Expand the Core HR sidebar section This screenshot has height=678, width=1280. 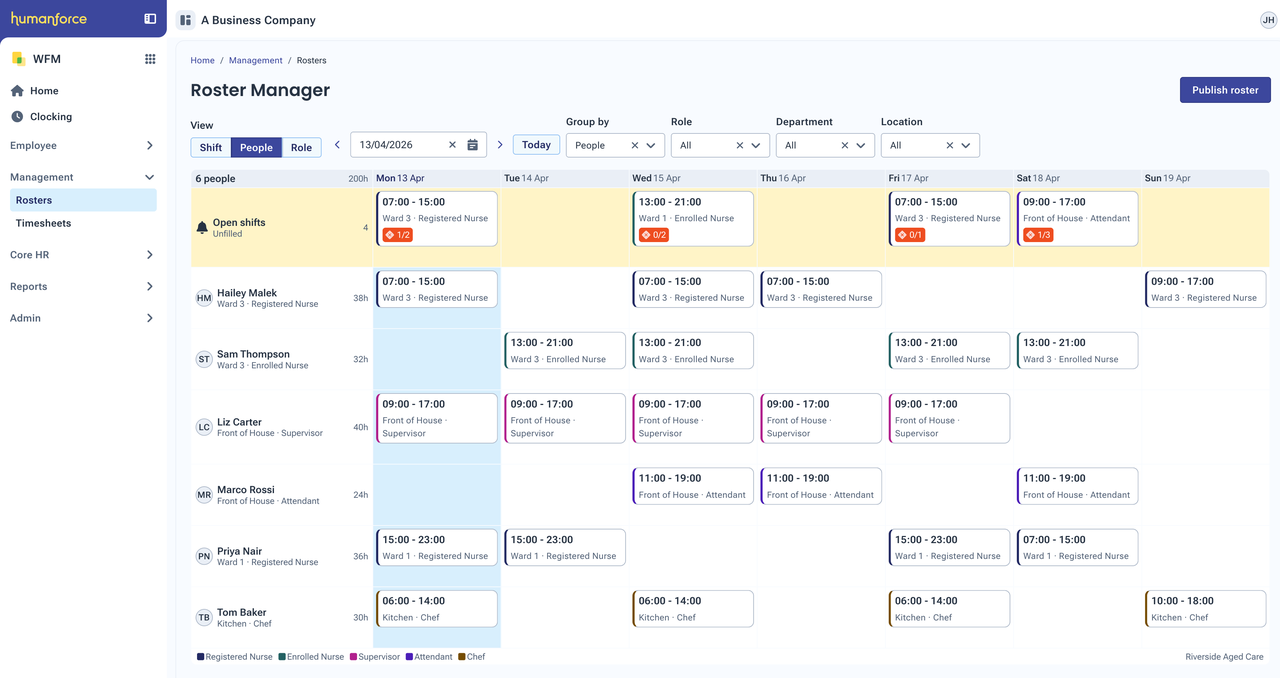[150, 255]
